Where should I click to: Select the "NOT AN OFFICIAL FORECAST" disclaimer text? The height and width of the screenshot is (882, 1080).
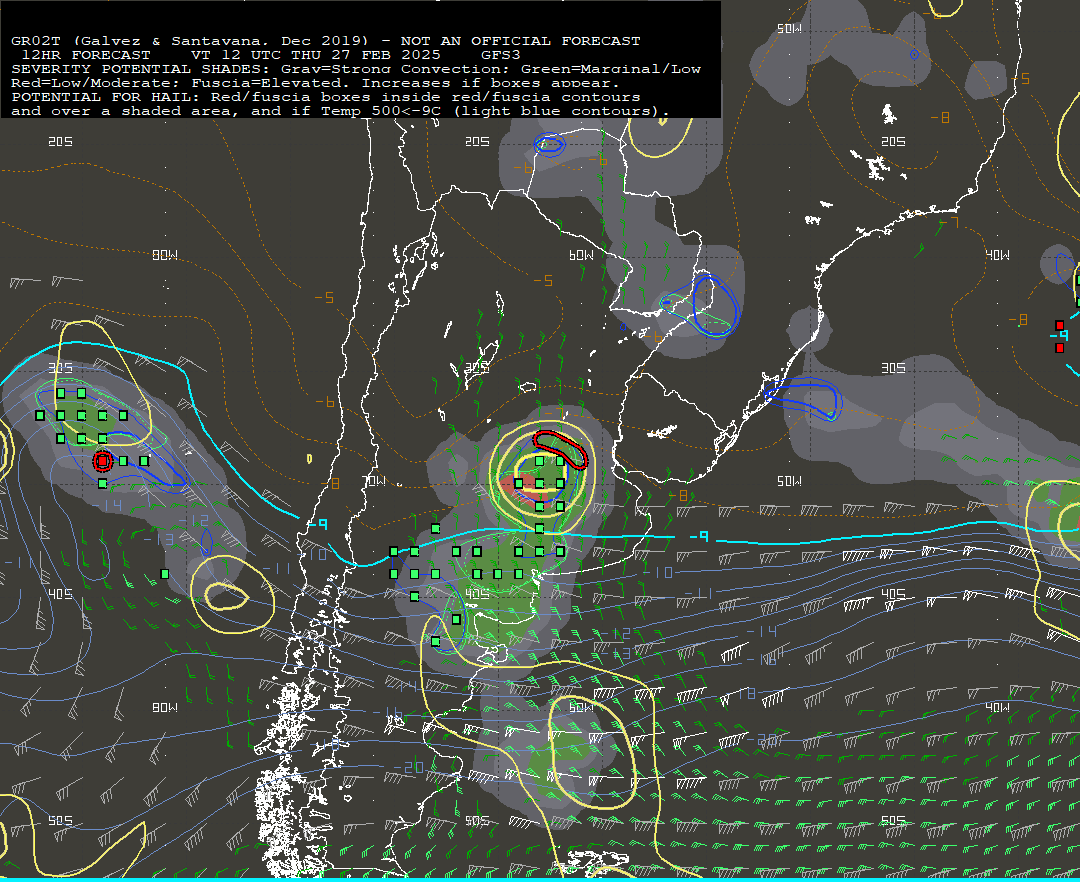(521, 41)
